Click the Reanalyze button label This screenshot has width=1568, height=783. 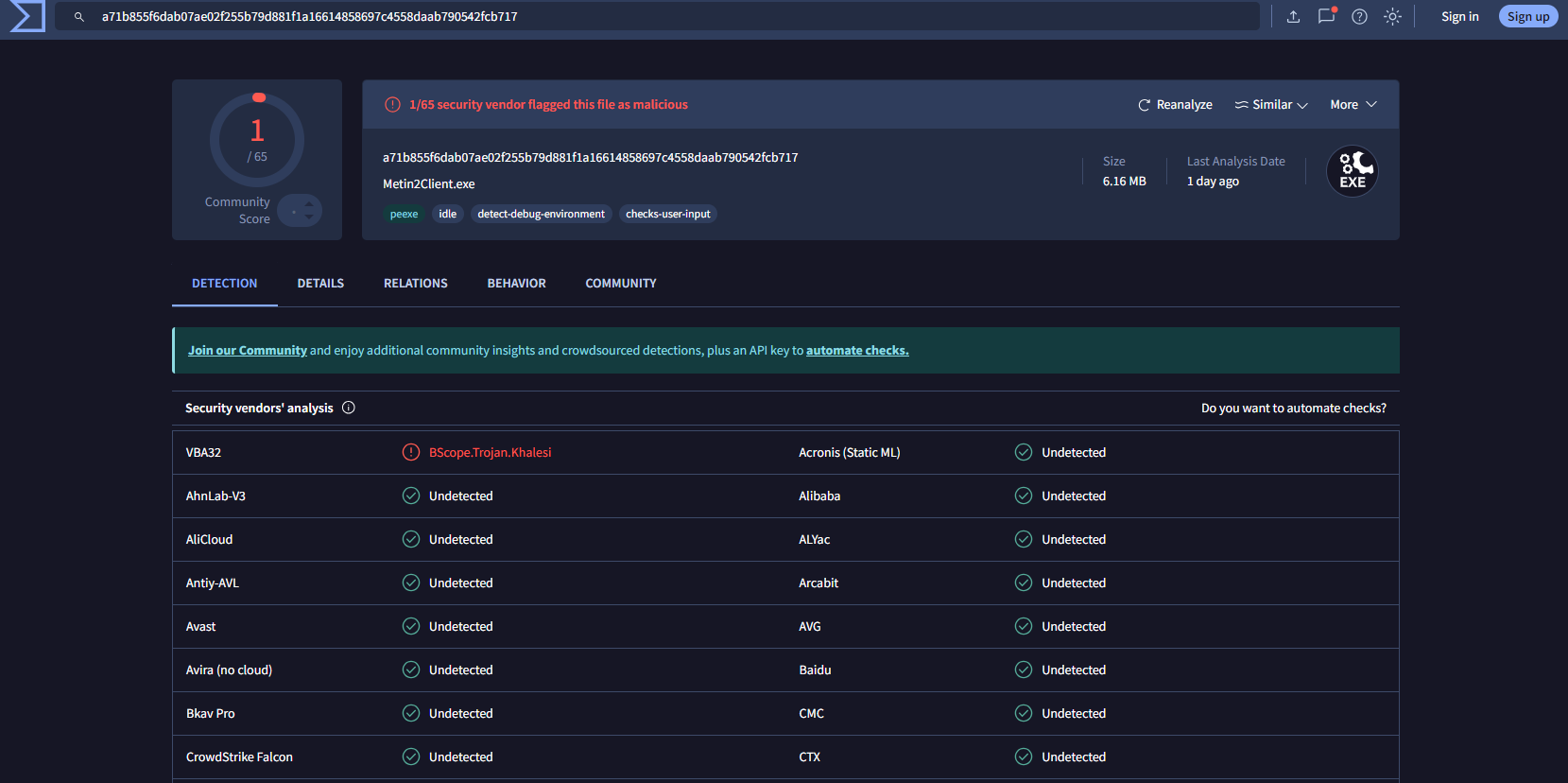point(1184,105)
